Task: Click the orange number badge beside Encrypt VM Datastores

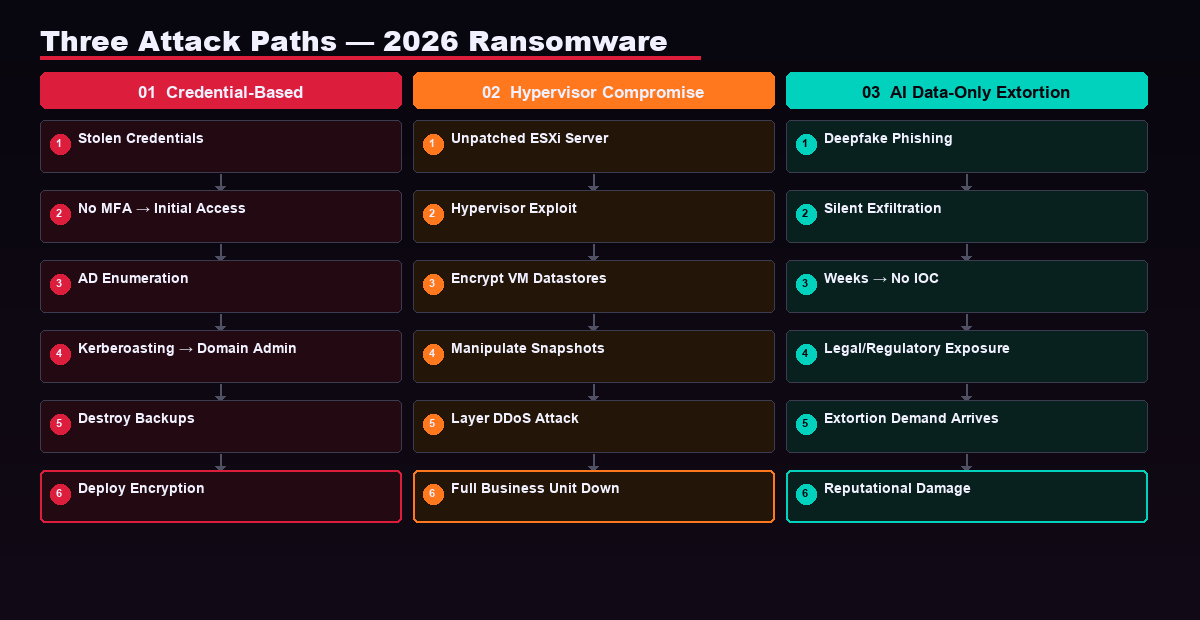Action: point(433,284)
